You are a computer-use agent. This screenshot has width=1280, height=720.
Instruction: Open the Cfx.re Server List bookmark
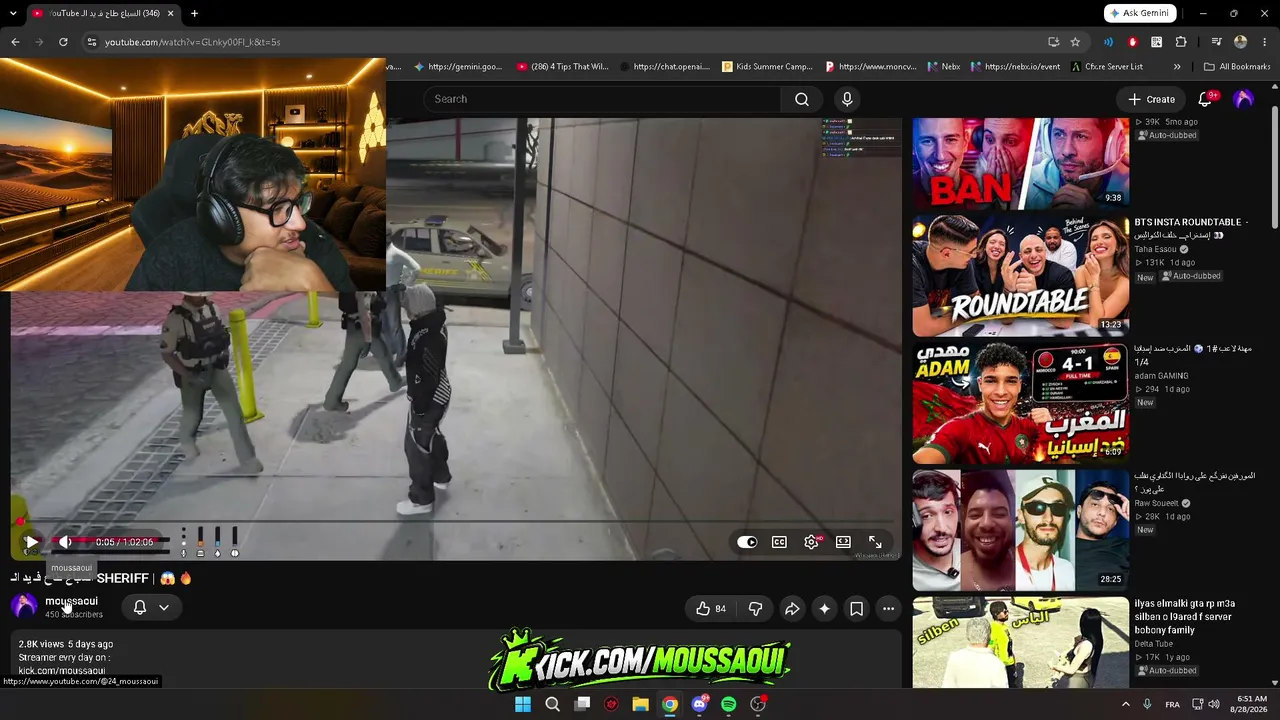[x=1106, y=67]
